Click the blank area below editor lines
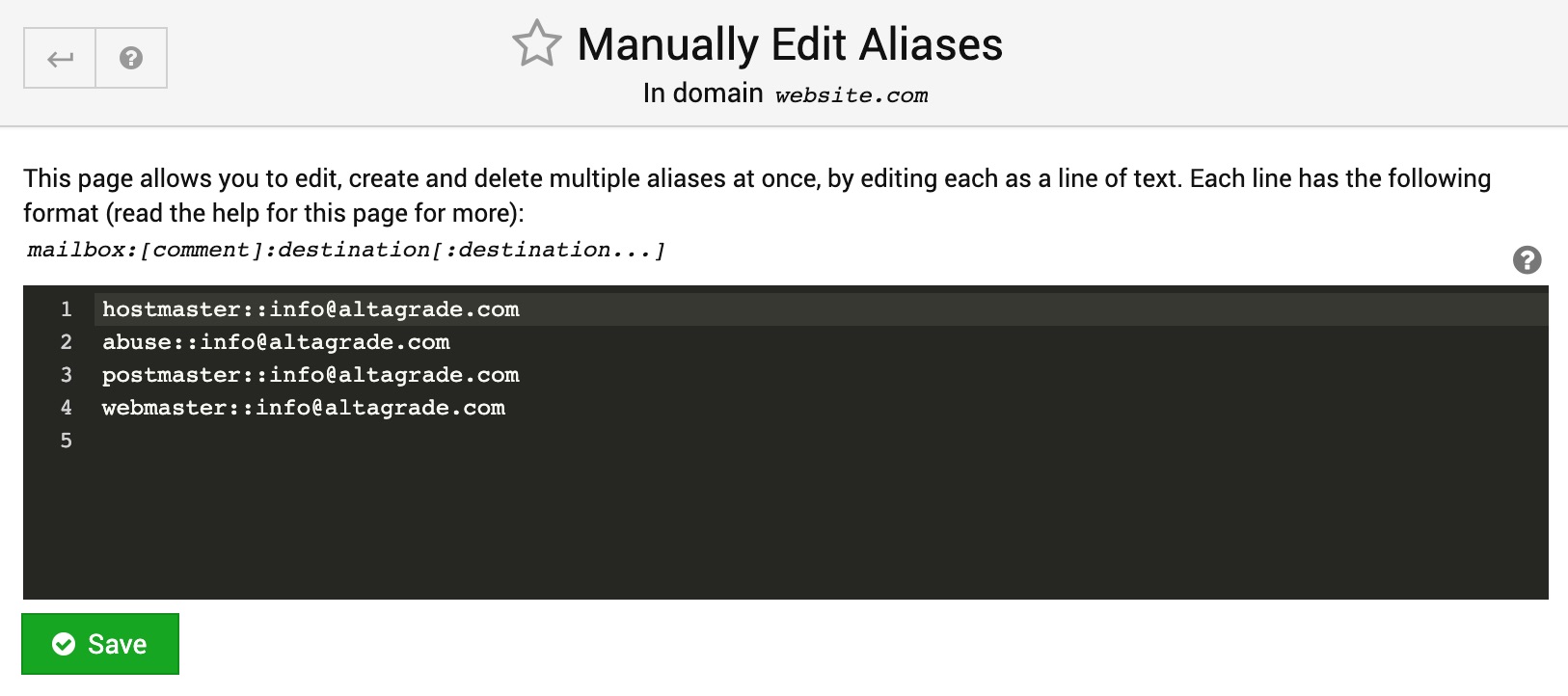Image resolution: width=1568 pixels, height=696 pixels. 822,528
